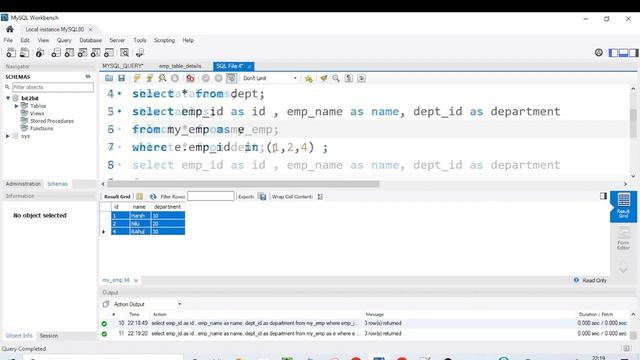The image size is (640, 360).
Task: Toggle invisible characters display
Action: pos(349,78)
